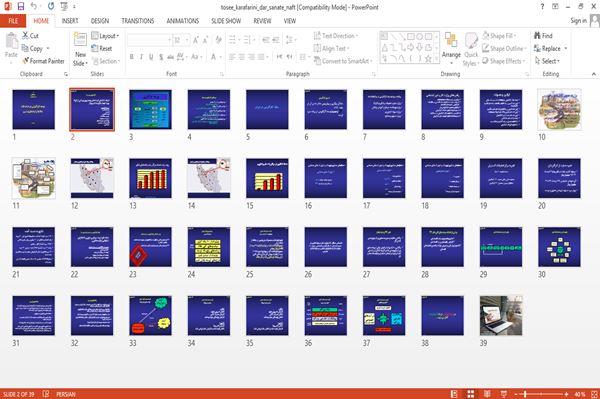Image resolution: width=600 pixels, height=399 pixels.
Task: Decrease font size with the smaller A icon
Action: [x=205, y=40]
